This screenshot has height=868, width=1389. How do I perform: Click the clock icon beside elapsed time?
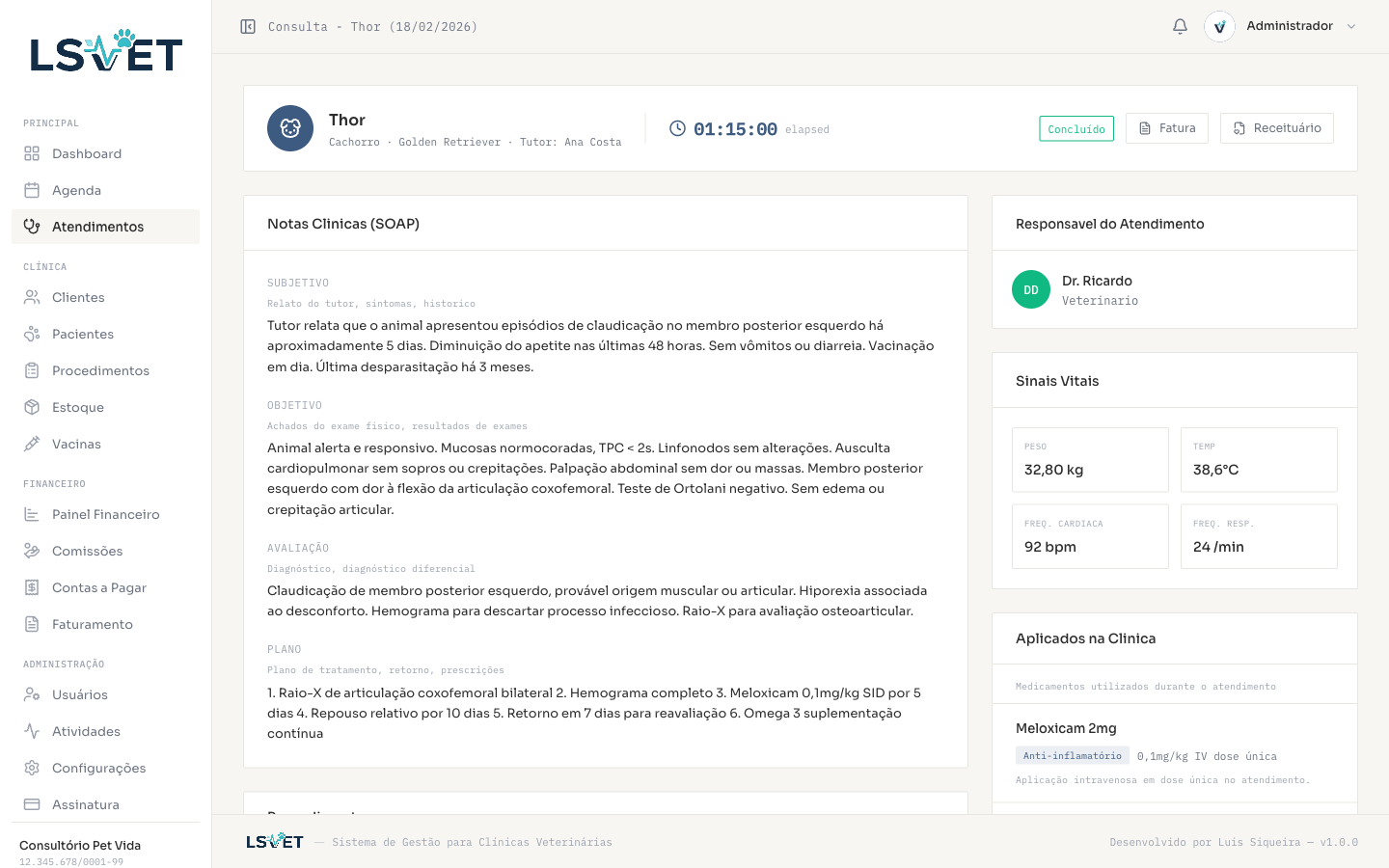pos(678,128)
